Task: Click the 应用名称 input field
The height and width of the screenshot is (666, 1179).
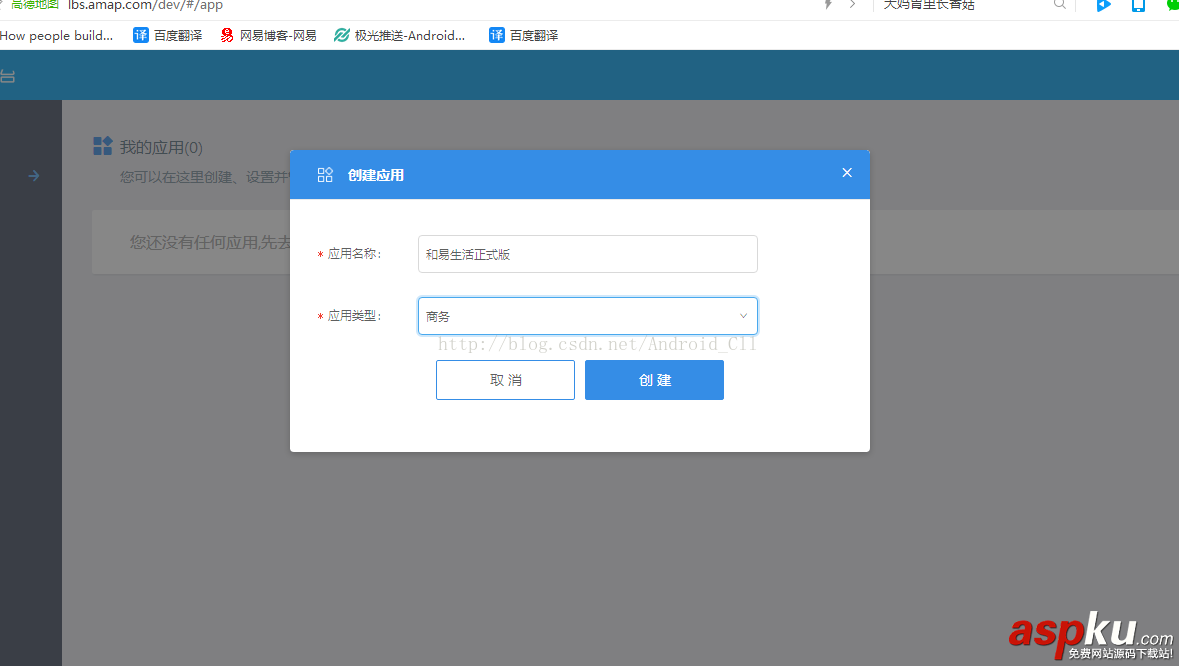Action: point(587,254)
